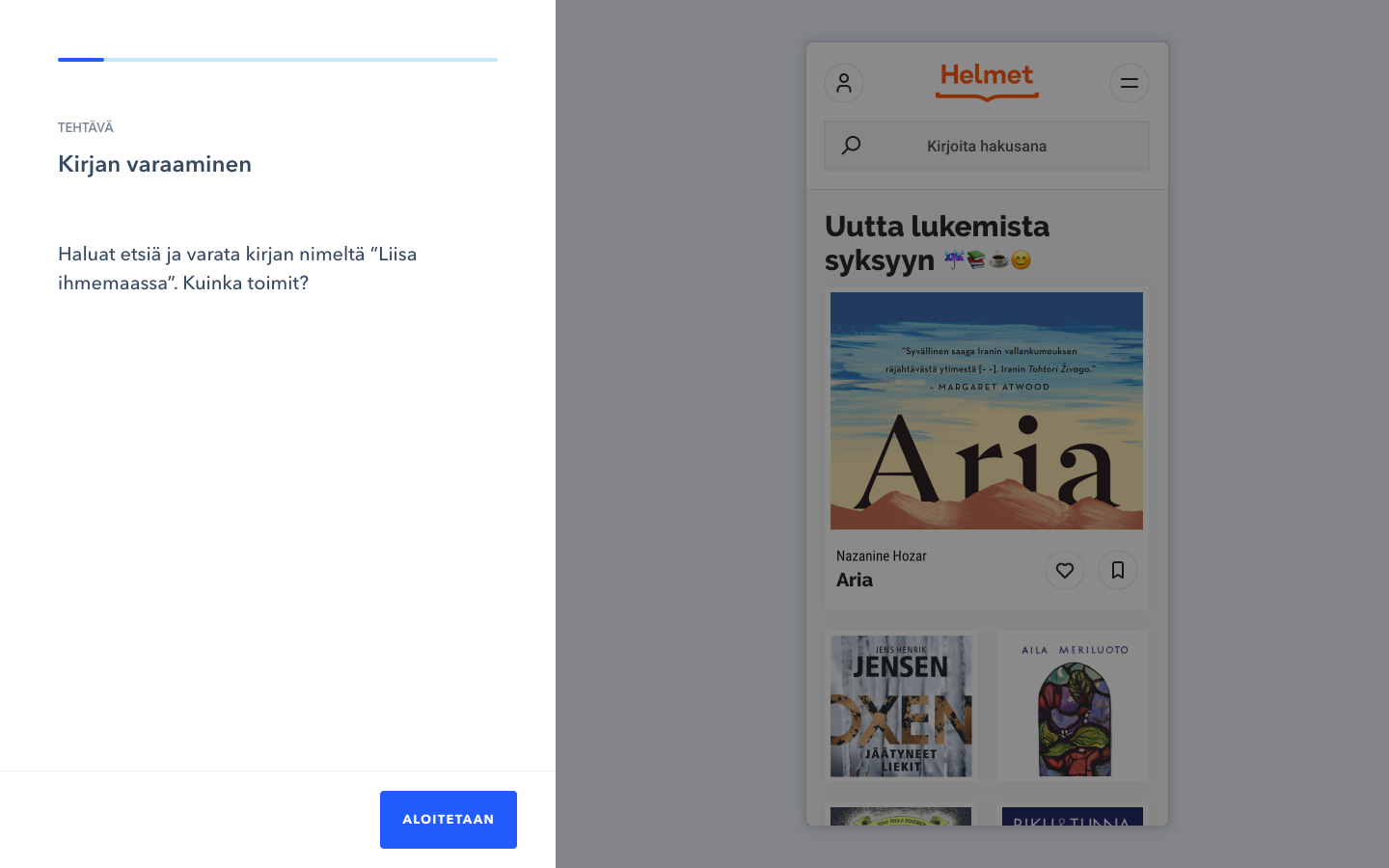Open the Jensen Oxen book cover

[x=901, y=706]
